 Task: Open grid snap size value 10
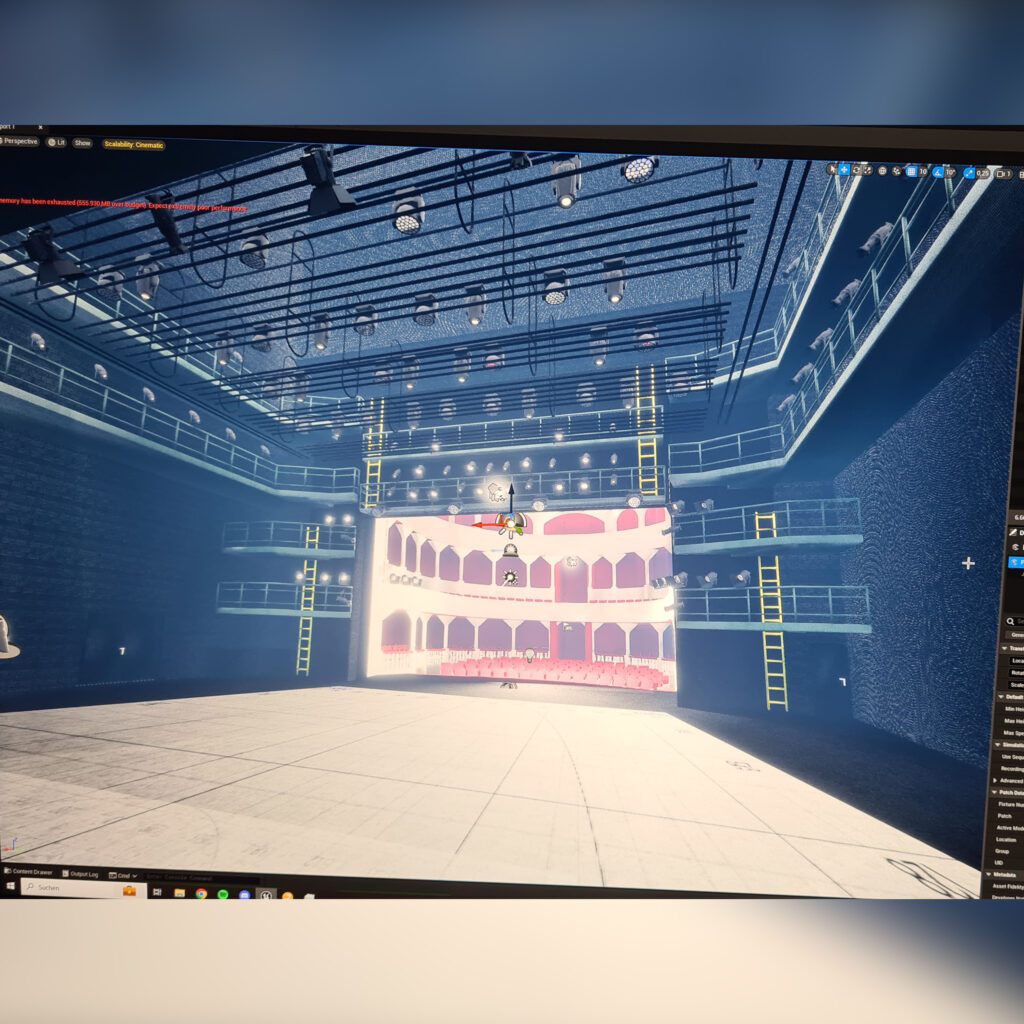923,172
